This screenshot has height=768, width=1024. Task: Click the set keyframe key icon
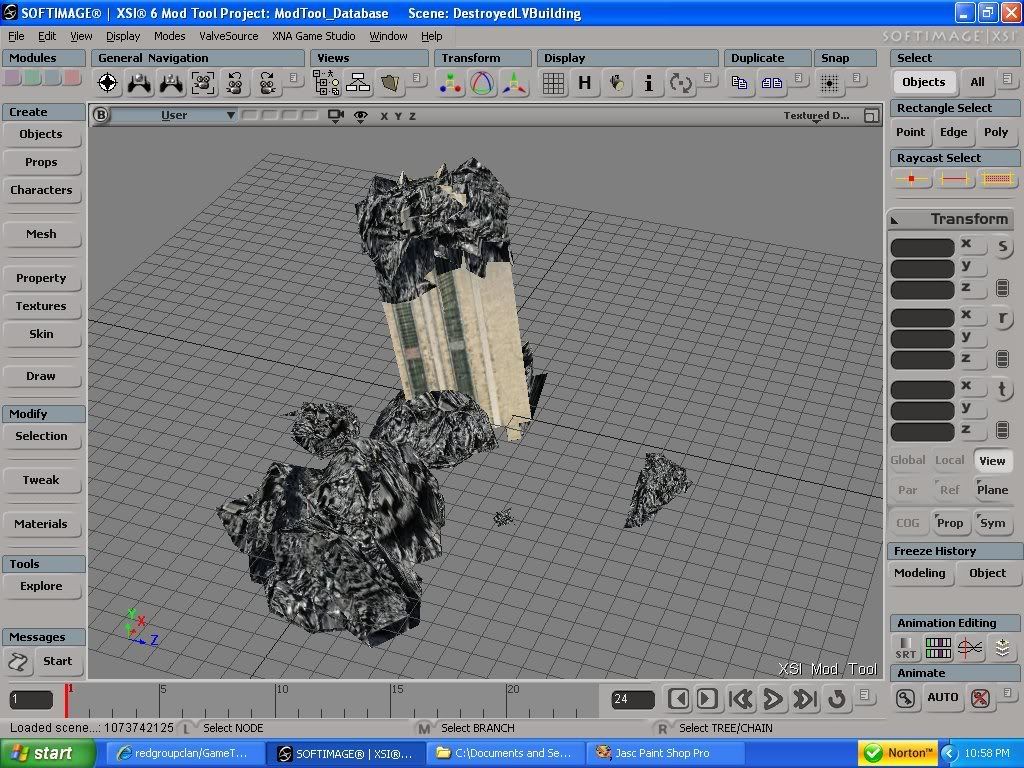tap(905, 698)
